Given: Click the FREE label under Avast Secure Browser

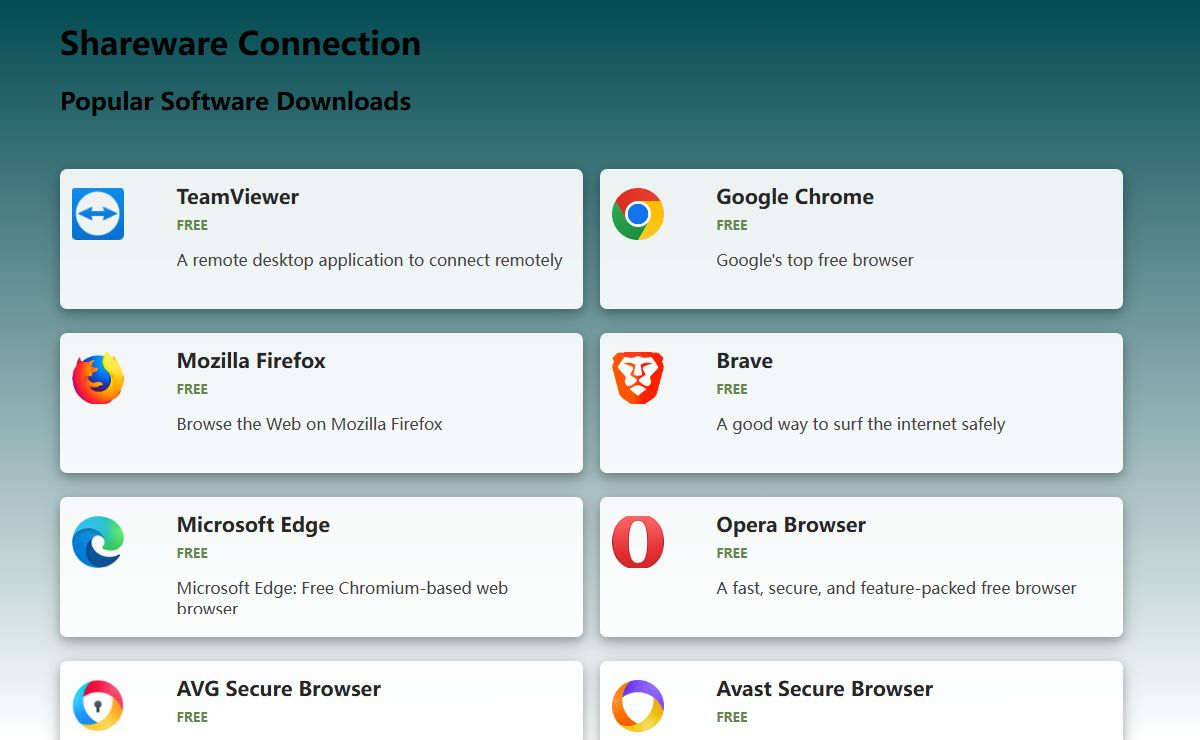Looking at the screenshot, I should pyautogui.click(x=732, y=717).
